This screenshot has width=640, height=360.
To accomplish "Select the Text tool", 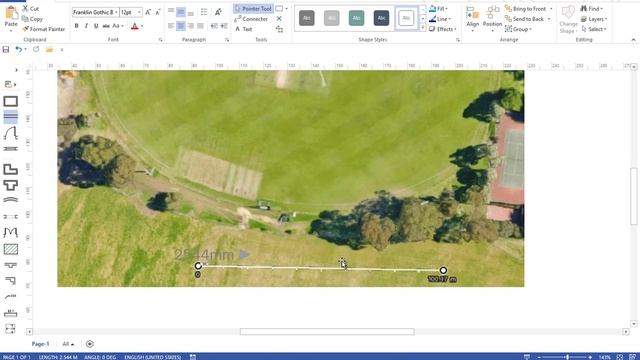I will (x=244, y=29).
